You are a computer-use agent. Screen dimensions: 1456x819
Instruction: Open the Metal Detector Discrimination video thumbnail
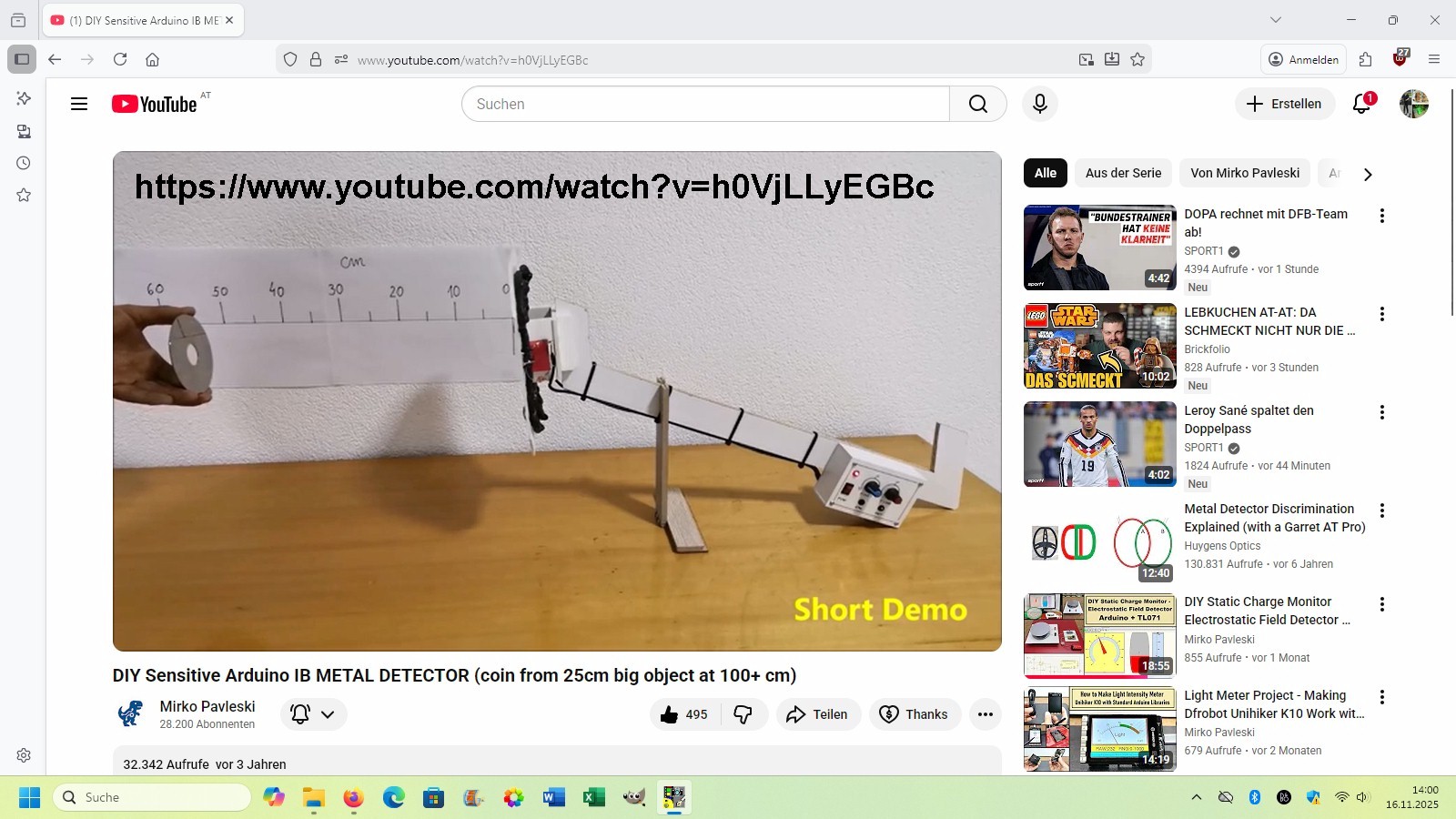[1099, 542]
